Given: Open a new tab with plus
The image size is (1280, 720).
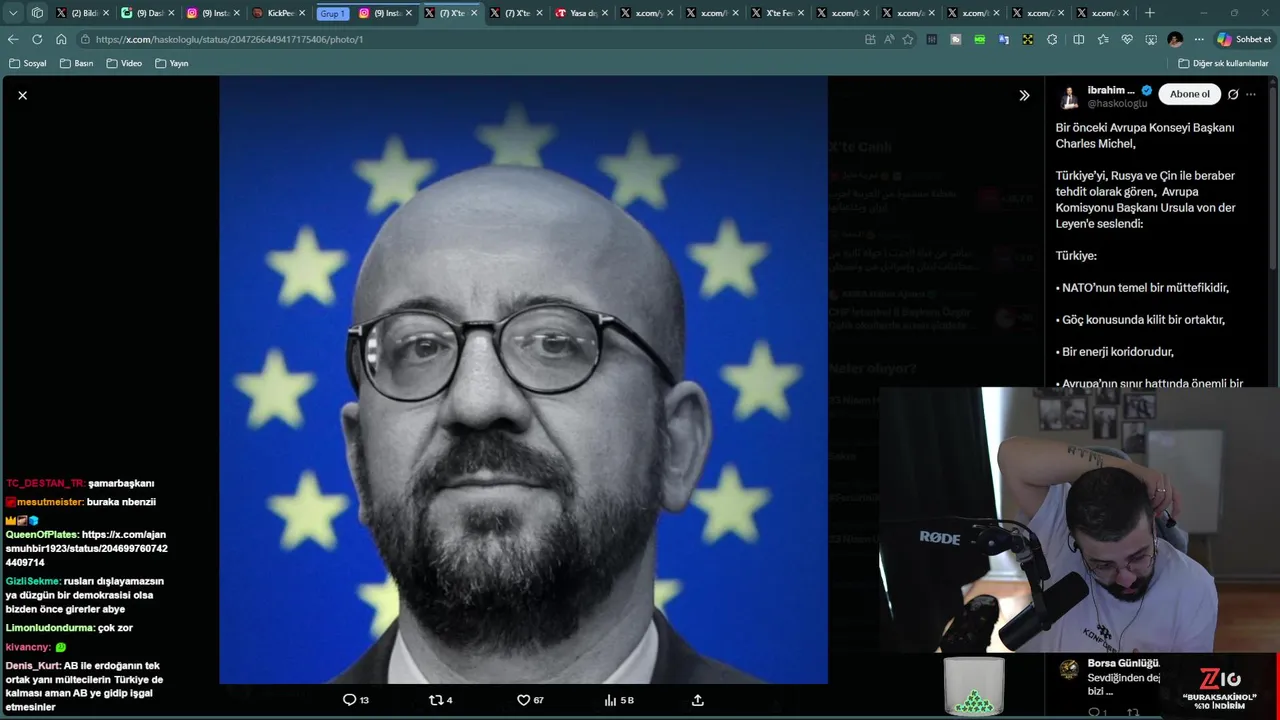Looking at the screenshot, I should pyautogui.click(x=1149, y=13).
